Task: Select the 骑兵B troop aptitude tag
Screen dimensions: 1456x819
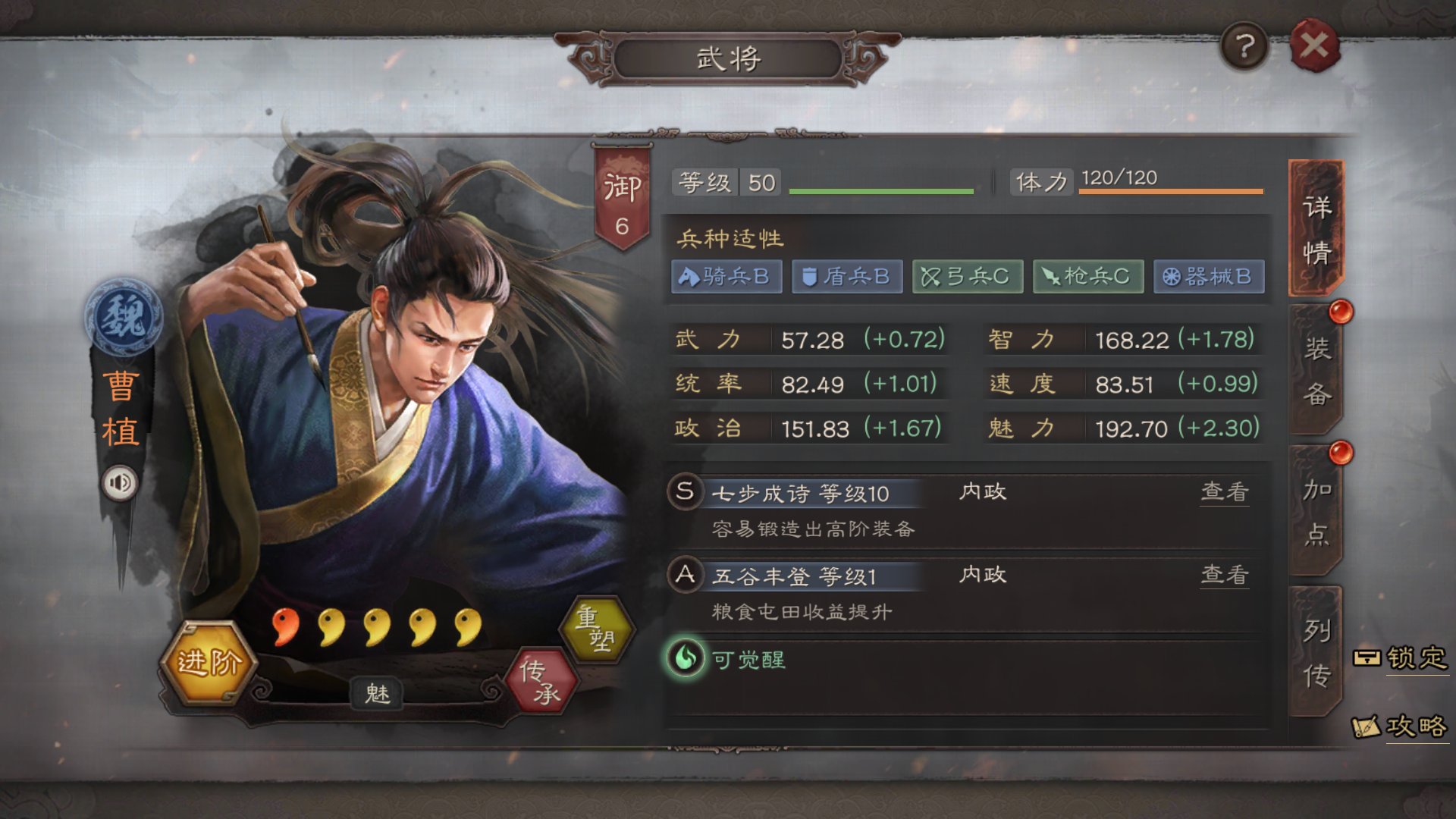Action: 726,277
